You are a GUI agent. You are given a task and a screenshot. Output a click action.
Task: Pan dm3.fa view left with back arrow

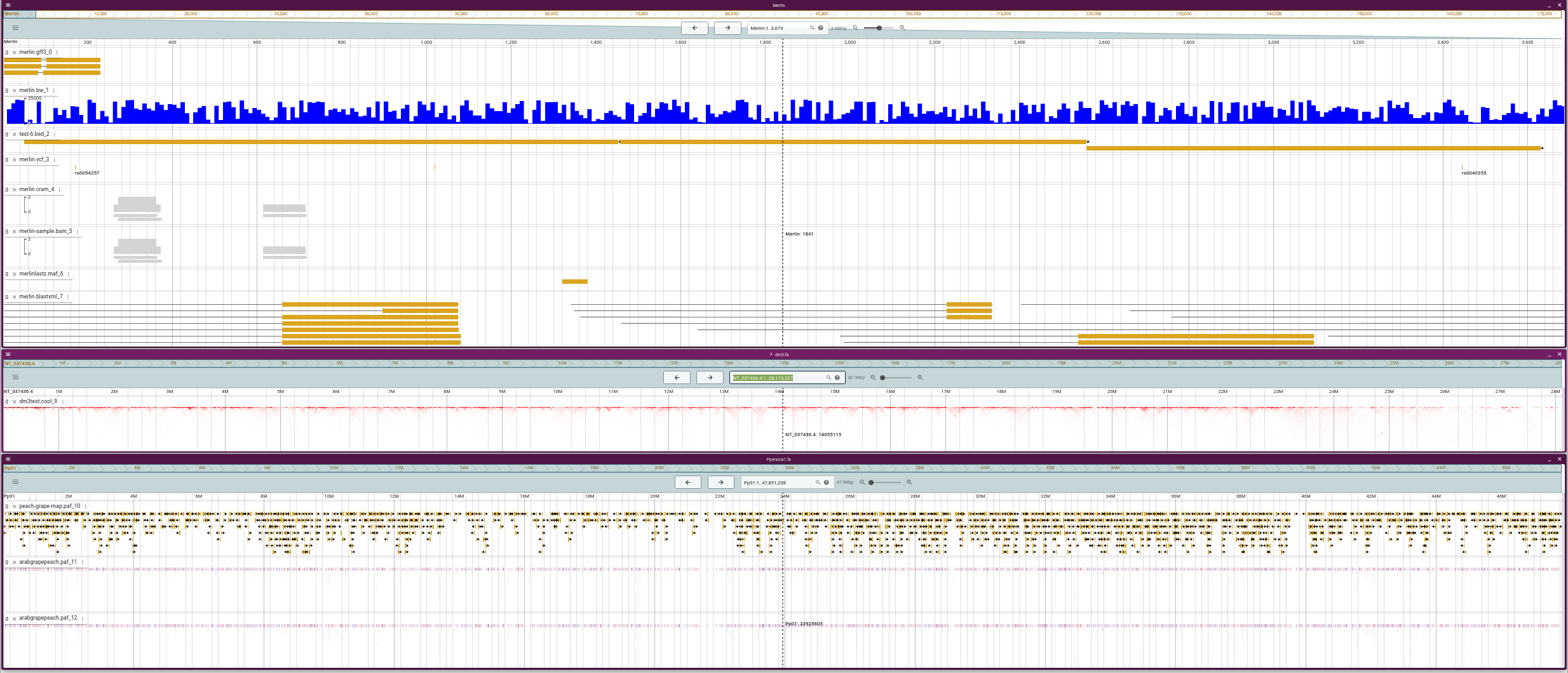point(677,378)
